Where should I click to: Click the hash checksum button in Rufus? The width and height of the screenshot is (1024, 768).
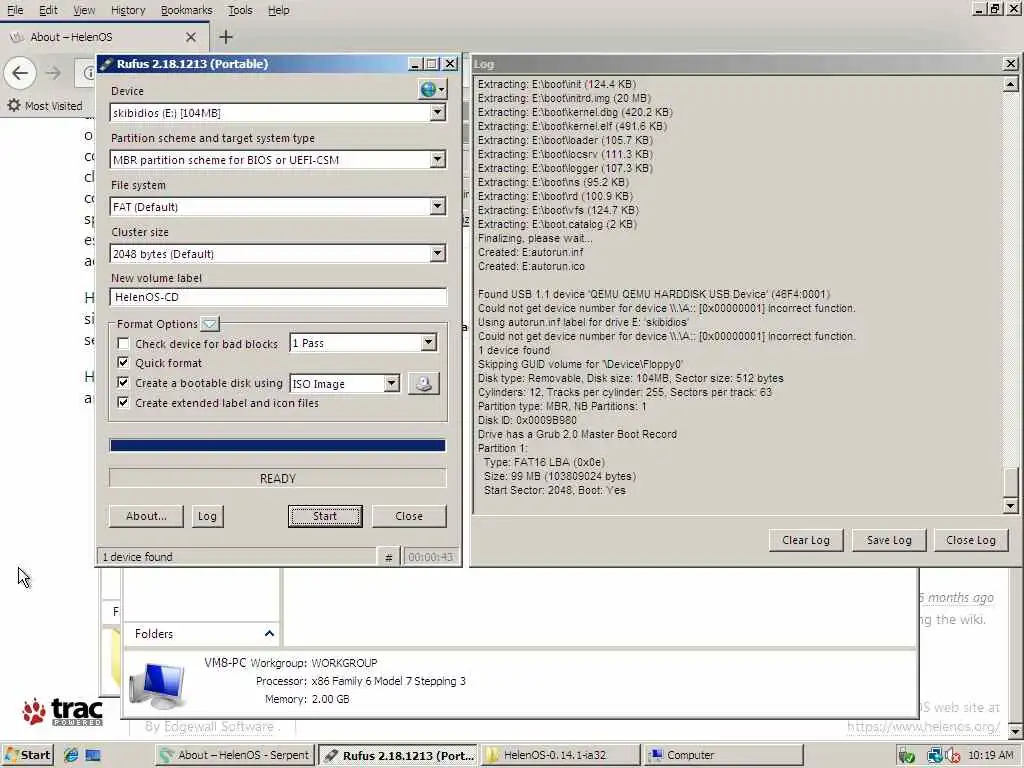389,557
